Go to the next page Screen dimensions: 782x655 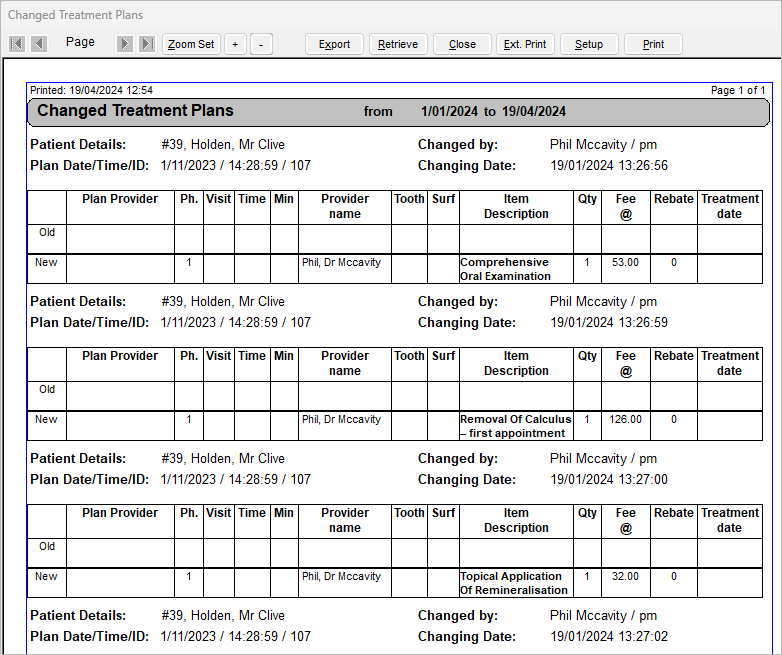point(125,44)
